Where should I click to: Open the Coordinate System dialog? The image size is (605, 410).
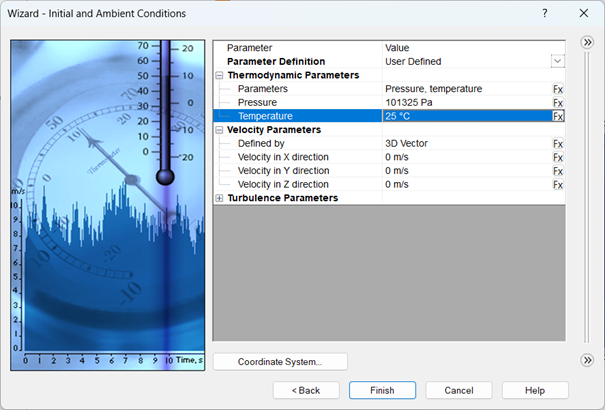(x=280, y=361)
